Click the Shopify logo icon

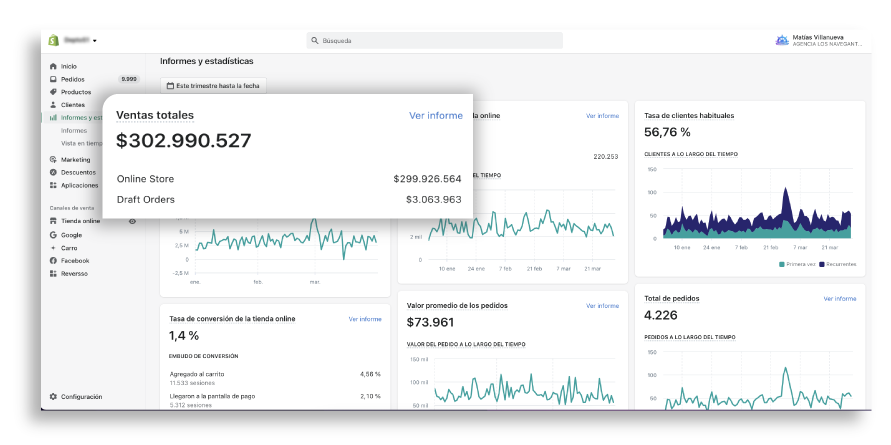53,40
